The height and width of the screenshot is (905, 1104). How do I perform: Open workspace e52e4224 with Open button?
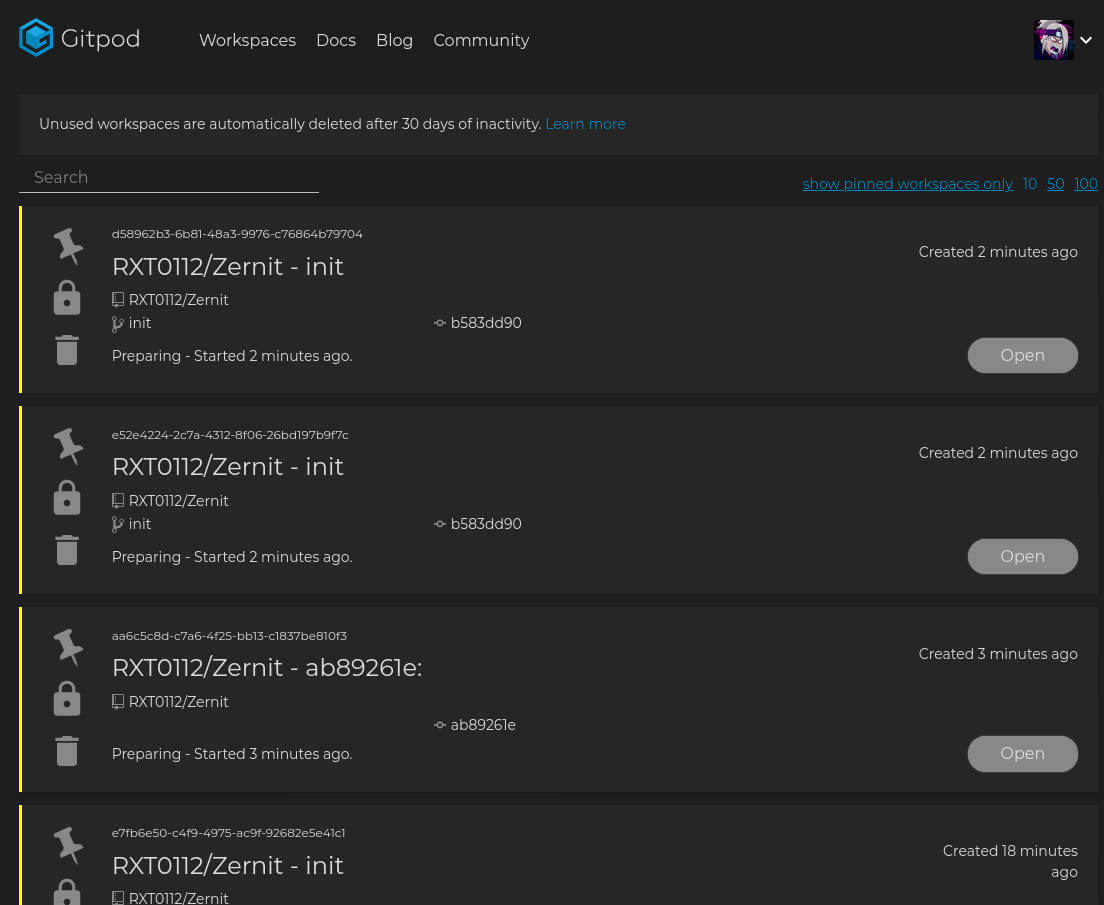1022,556
